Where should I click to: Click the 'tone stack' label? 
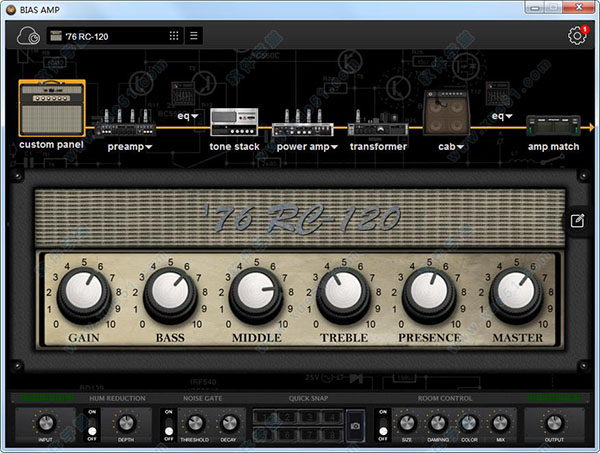(234, 147)
